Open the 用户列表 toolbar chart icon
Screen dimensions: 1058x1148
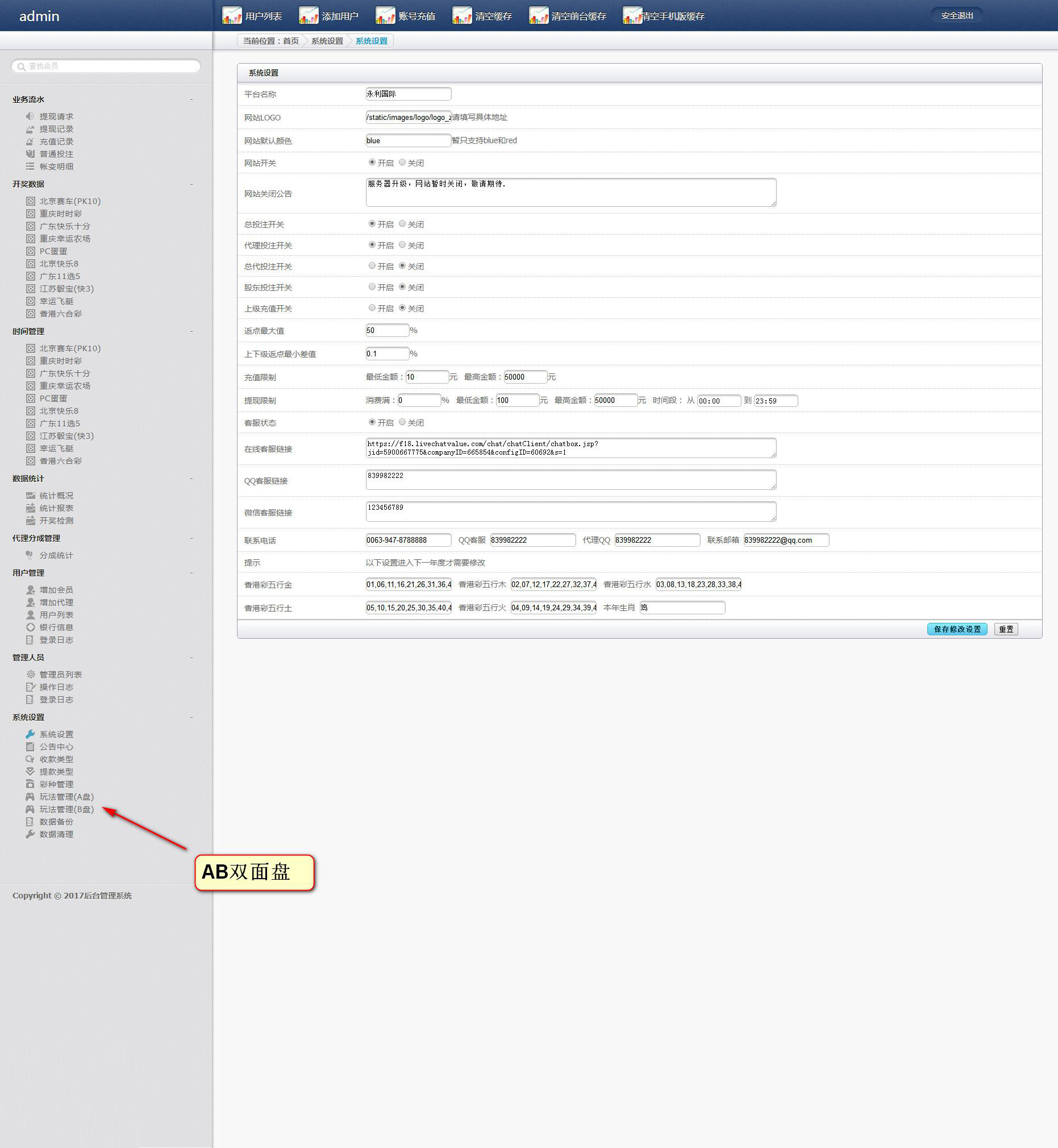click(231, 15)
